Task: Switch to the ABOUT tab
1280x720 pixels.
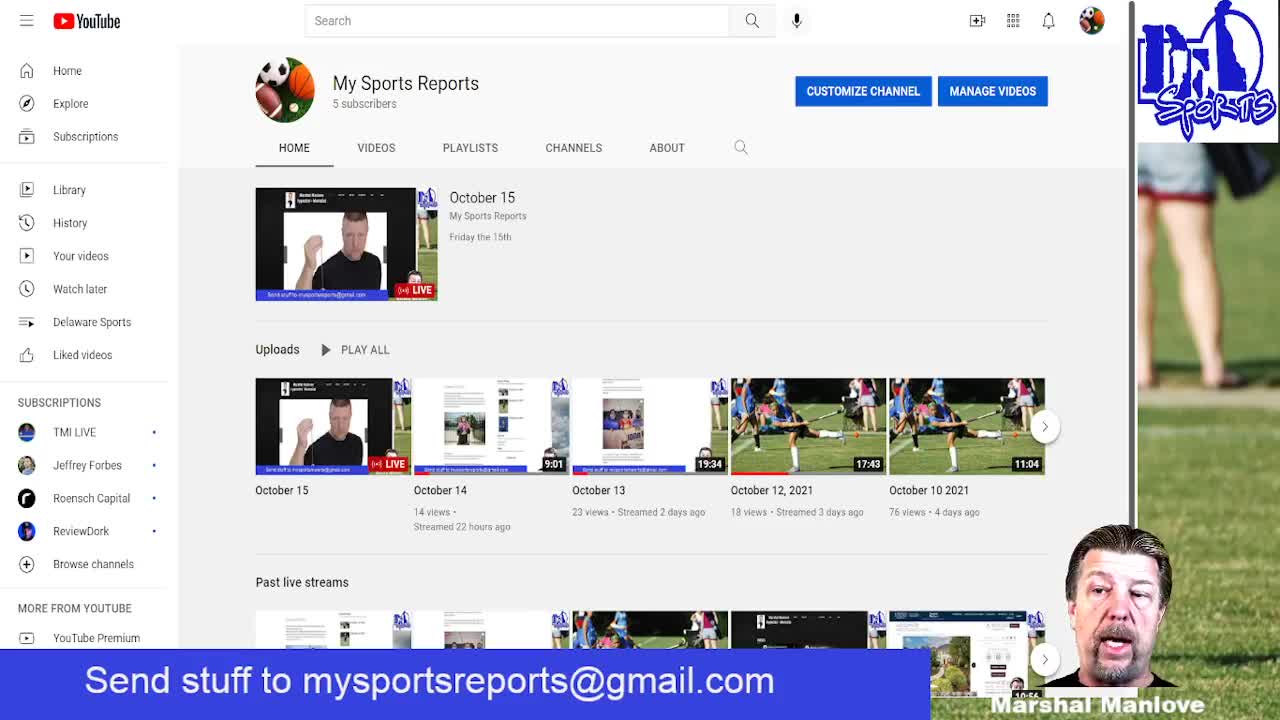Action: point(667,148)
